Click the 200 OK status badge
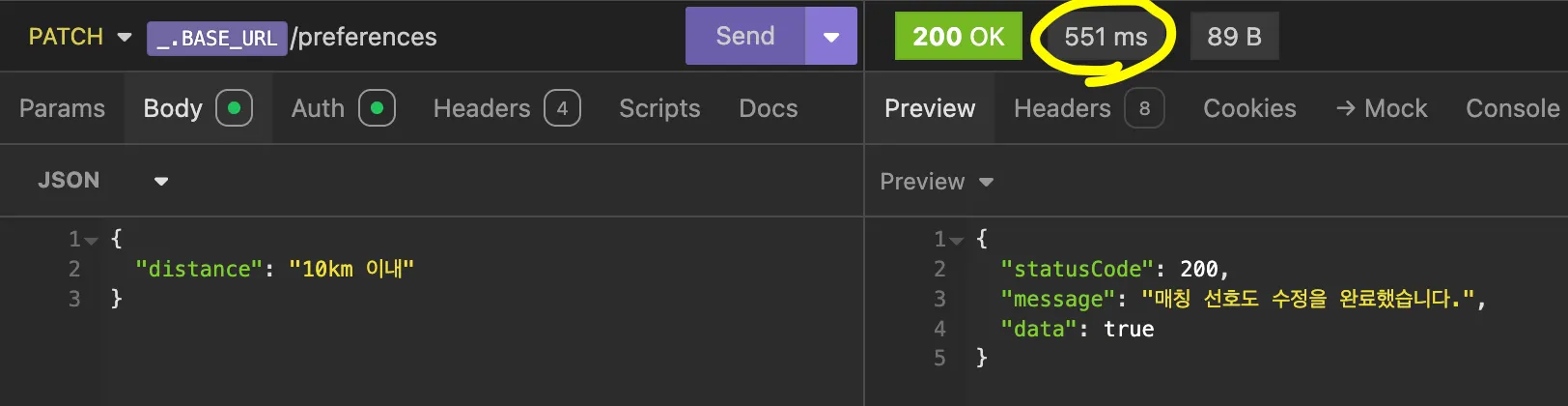This screenshot has width=1568, height=406. click(x=958, y=37)
